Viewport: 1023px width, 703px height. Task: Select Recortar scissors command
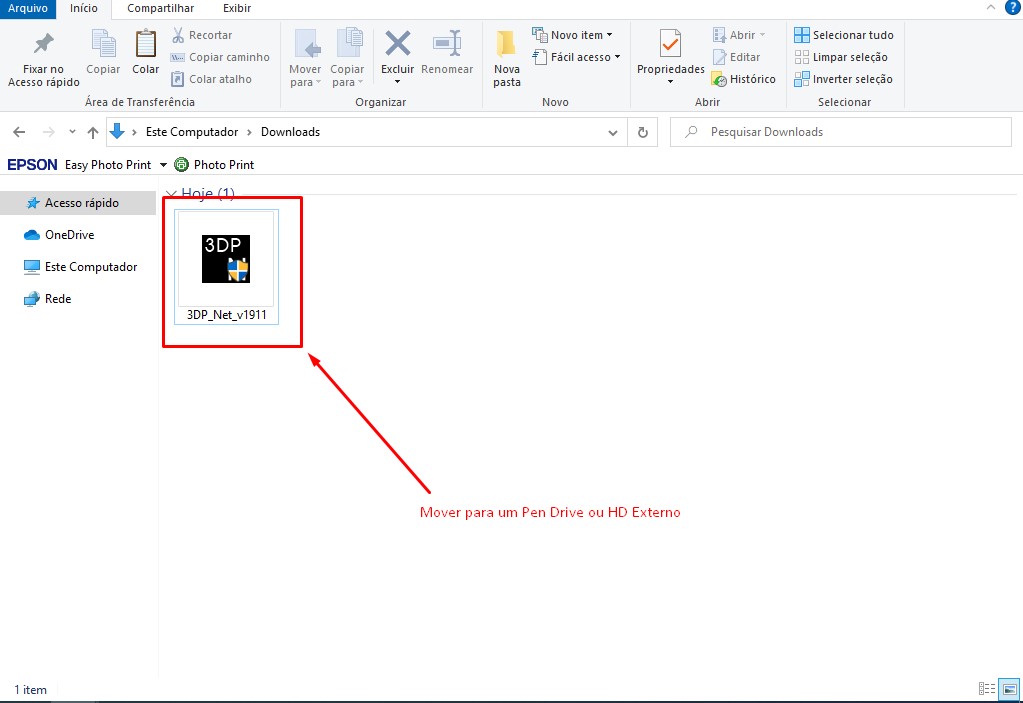pyautogui.click(x=202, y=35)
